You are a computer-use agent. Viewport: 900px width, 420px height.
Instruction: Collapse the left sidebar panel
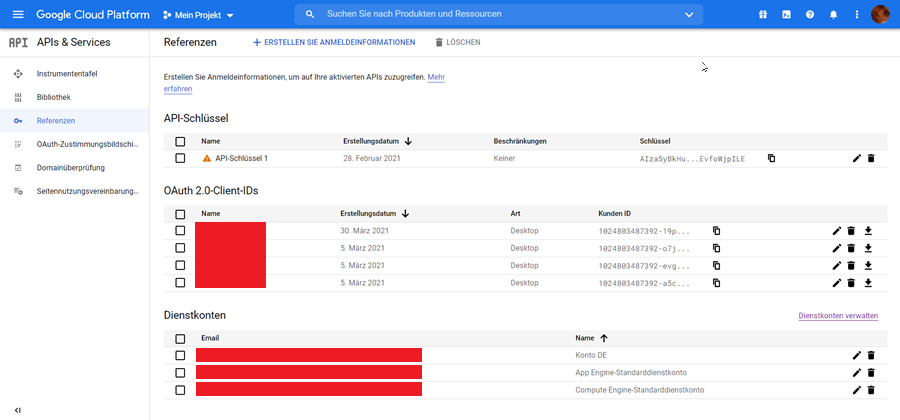[x=18, y=410]
